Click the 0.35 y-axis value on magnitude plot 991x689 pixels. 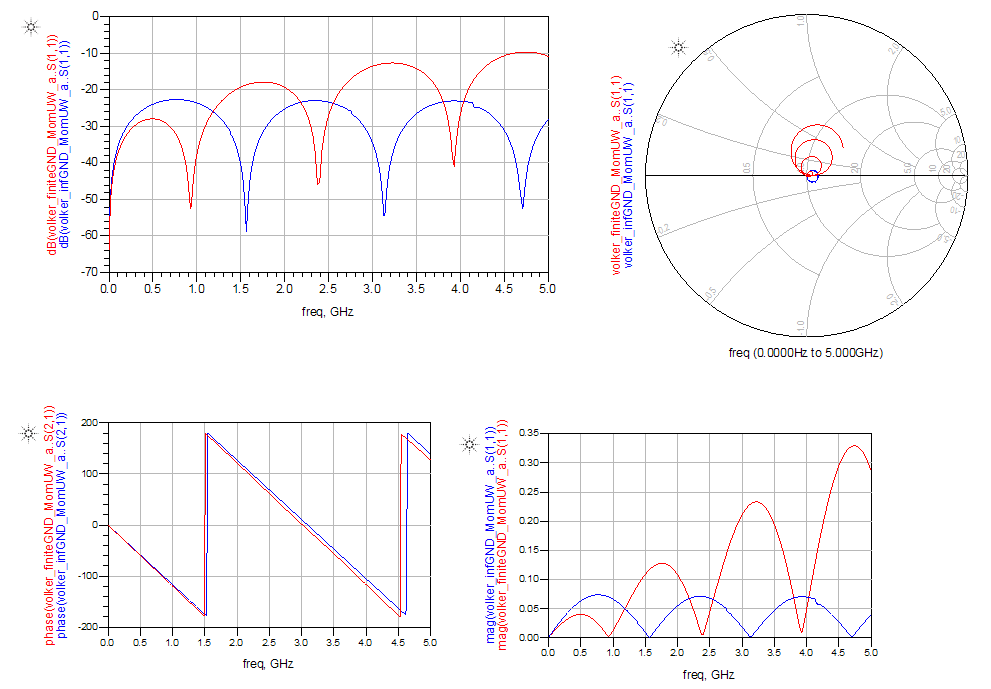tap(529, 433)
